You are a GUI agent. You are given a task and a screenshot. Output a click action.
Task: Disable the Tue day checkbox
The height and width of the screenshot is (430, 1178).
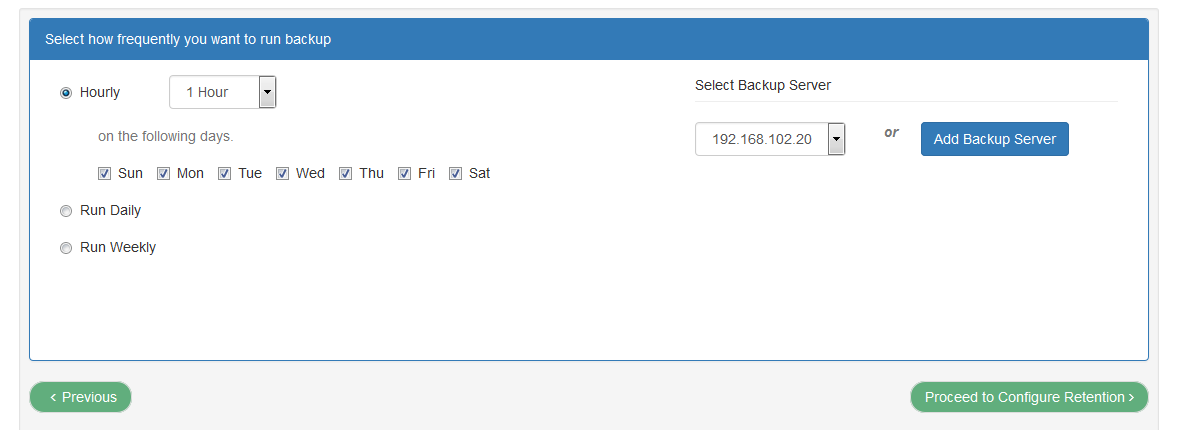225,174
